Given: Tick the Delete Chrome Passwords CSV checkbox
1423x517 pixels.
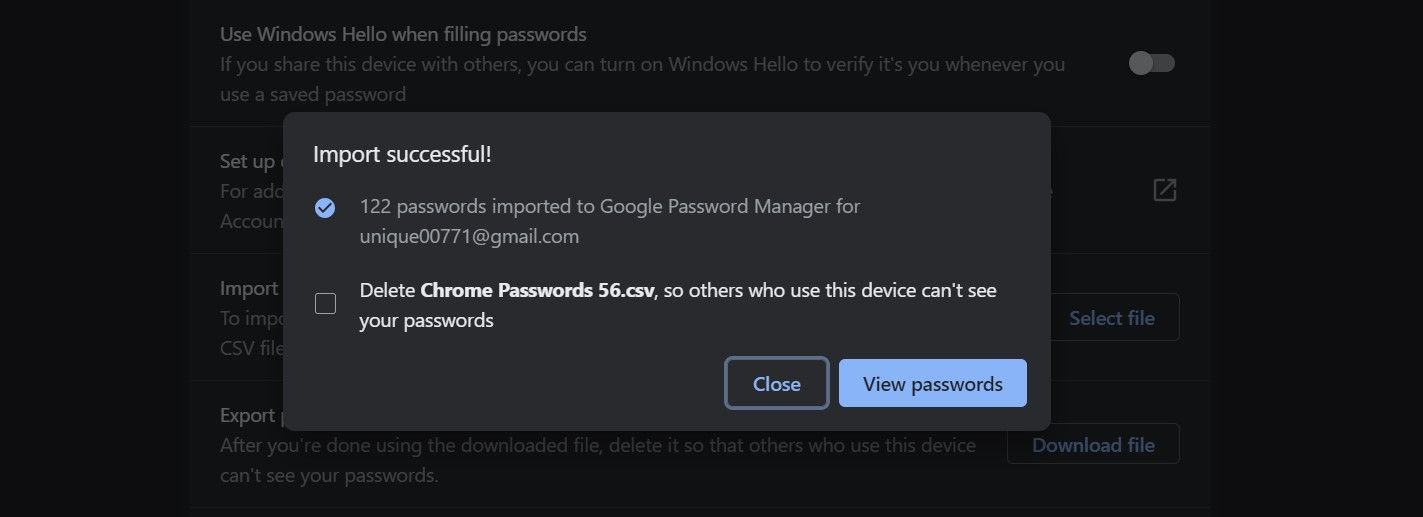Looking at the screenshot, I should 325,304.
